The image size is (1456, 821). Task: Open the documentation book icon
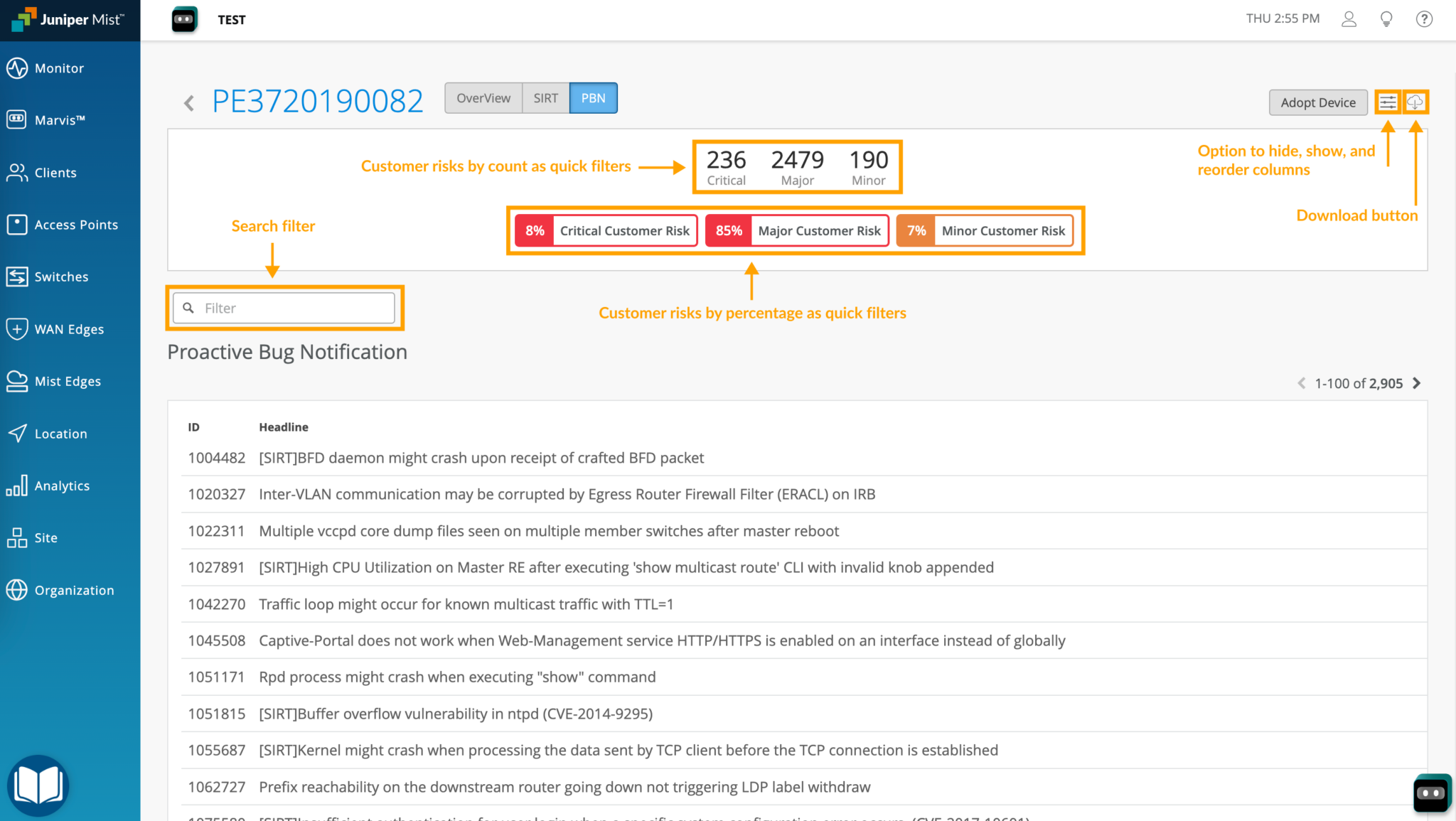tap(38, 786)
